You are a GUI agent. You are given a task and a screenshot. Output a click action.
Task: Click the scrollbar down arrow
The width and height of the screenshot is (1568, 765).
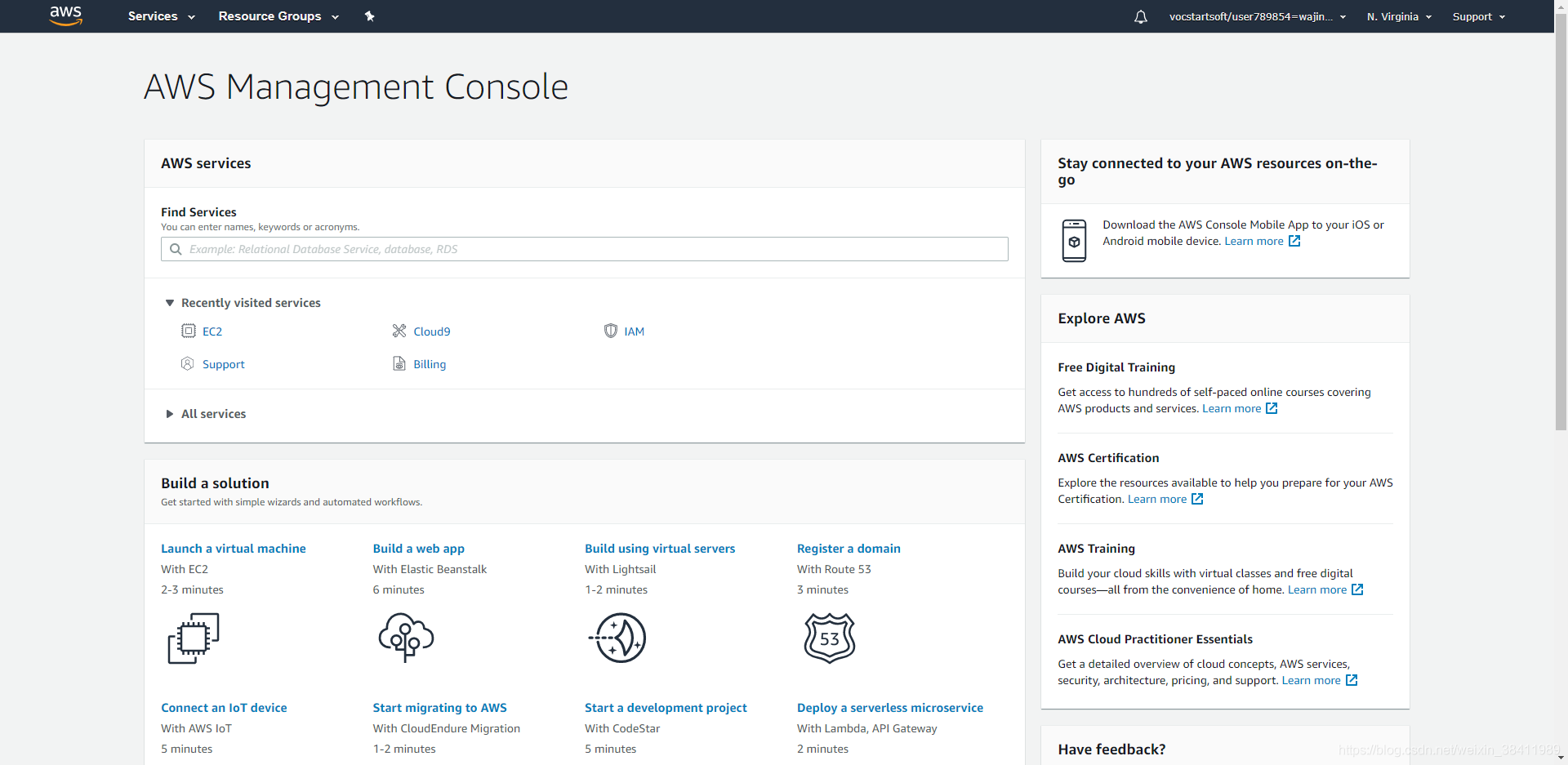(x=1561, y=758)
